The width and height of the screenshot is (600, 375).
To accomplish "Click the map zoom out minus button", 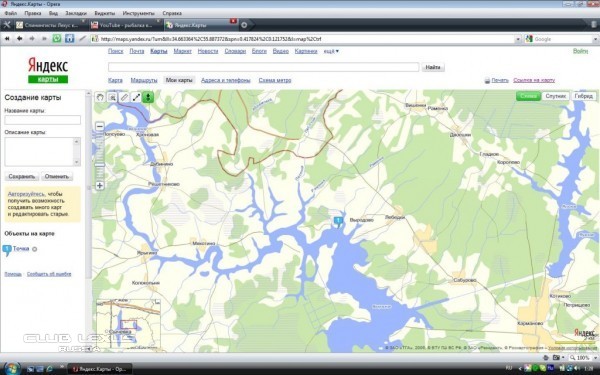I will (x=99, y=126).
